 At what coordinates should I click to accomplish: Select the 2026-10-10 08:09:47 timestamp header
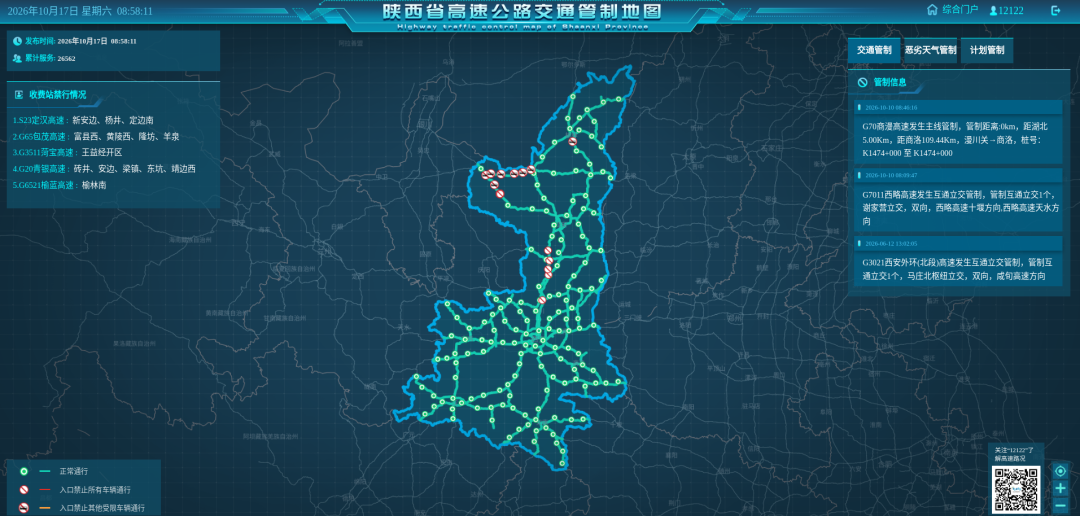click(959, 176)
